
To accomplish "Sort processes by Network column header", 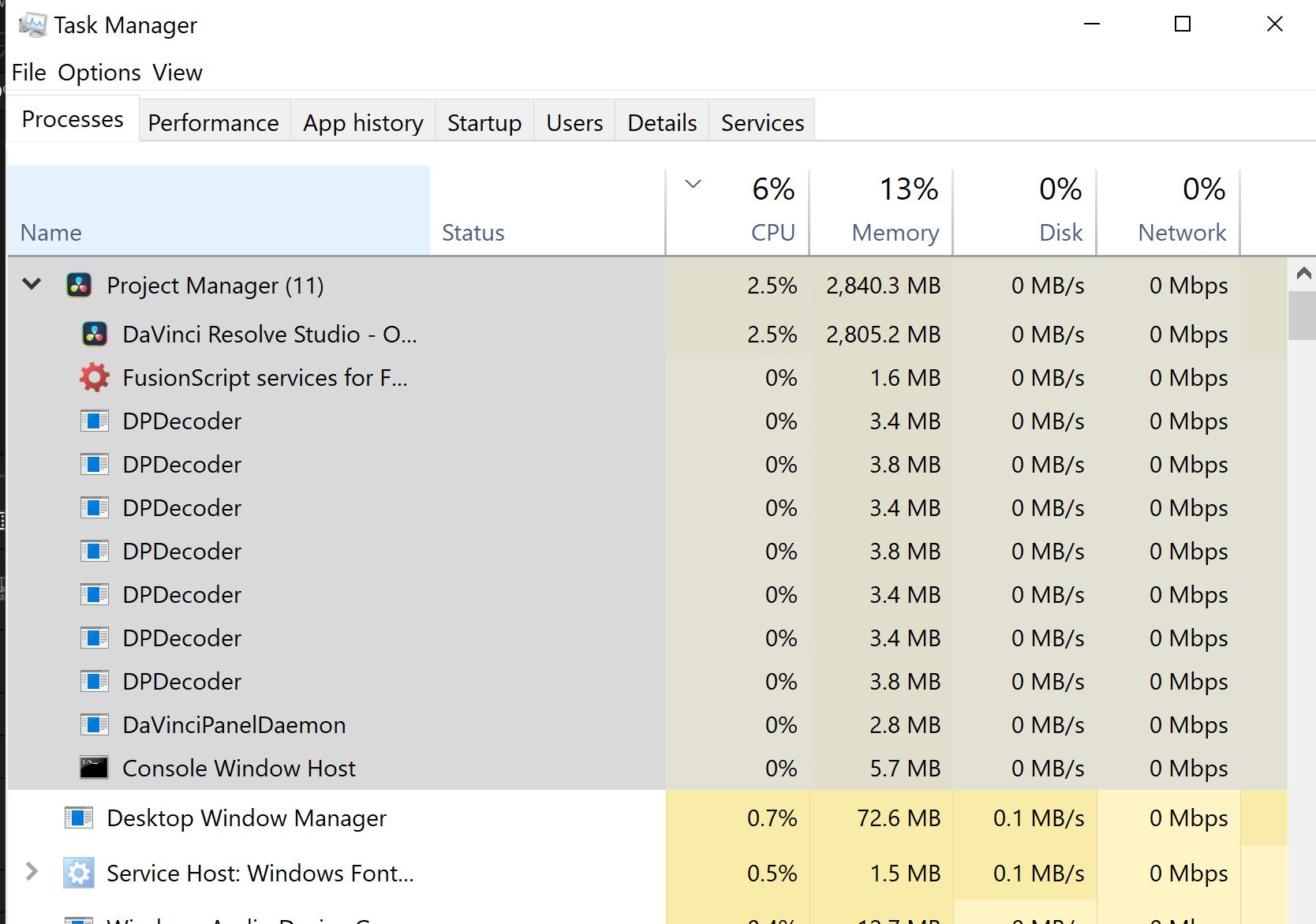I will click(1168, 211).
